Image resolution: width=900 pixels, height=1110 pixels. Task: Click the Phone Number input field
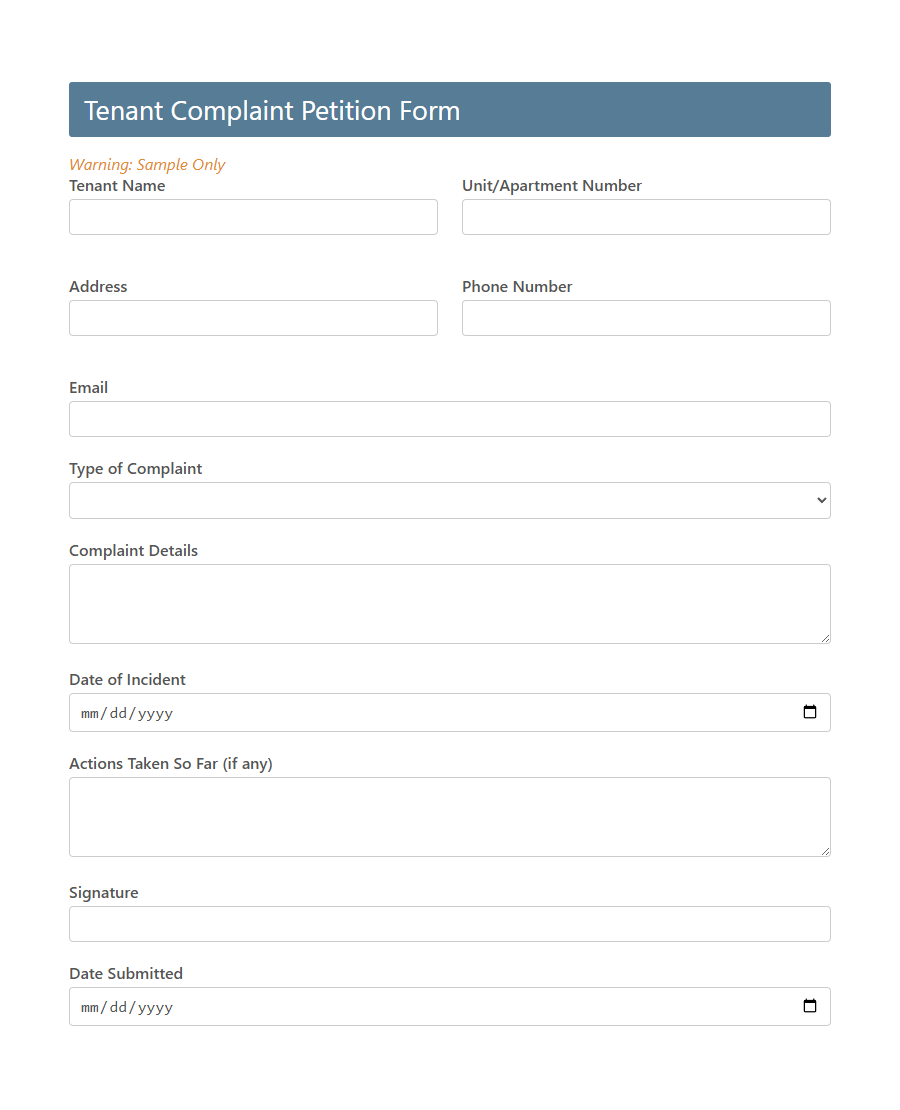[x=646, y=318]
